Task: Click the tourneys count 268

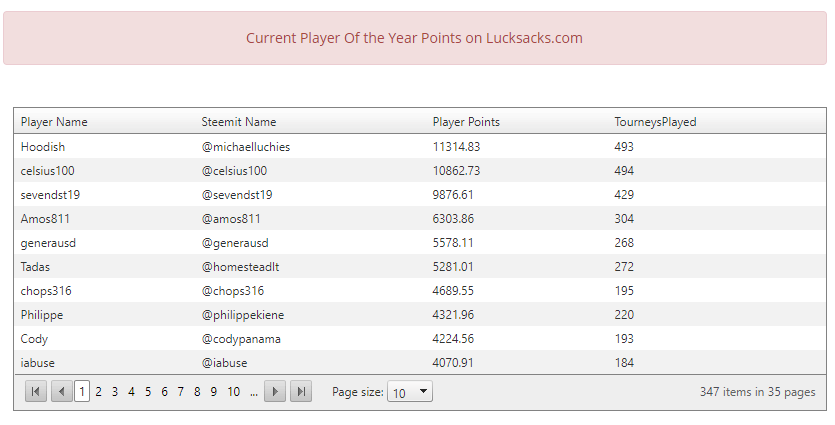Action: pos(624,243)
